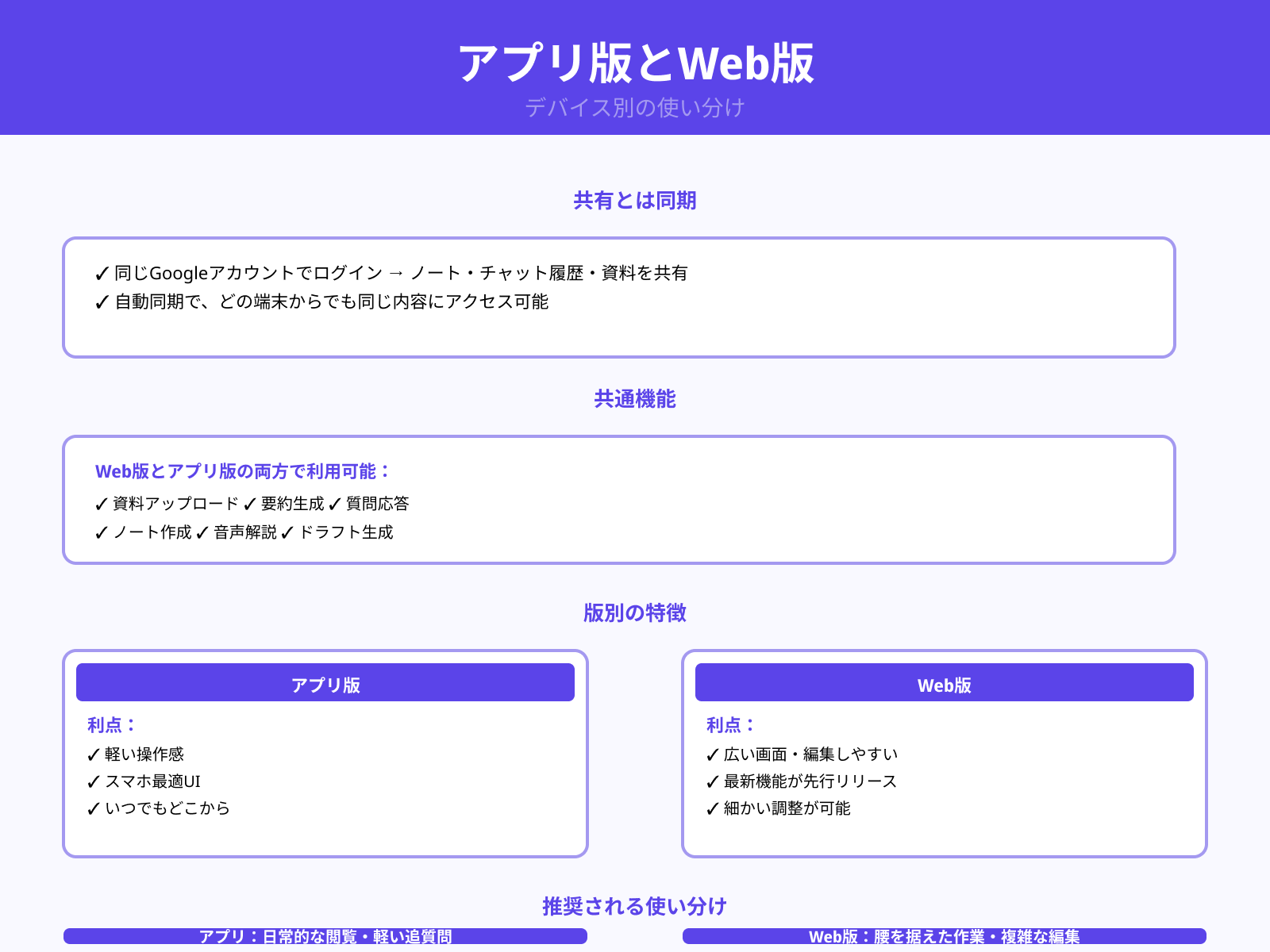Collapse the 版別の特徴 section
The width and height of the screenshot is (1270, 952).
click(x=634, y=613)
